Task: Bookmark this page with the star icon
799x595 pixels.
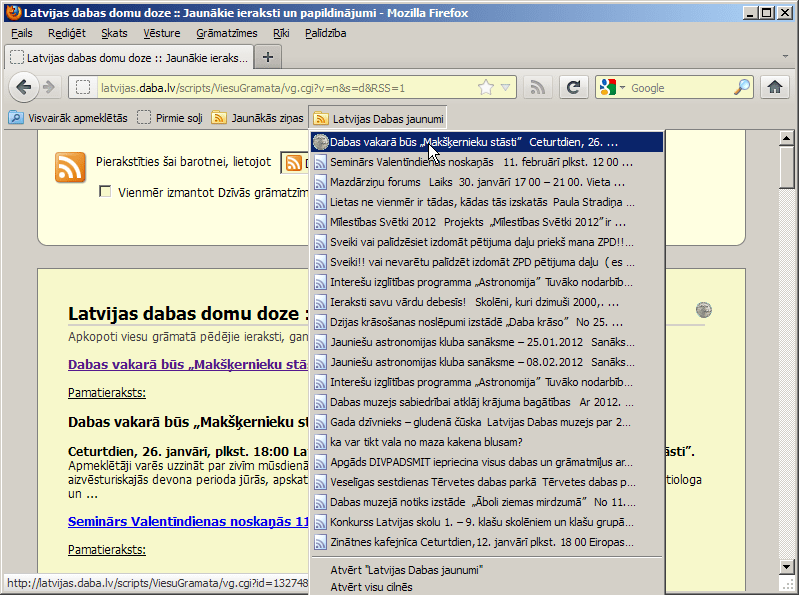Action: coord(486,88)
